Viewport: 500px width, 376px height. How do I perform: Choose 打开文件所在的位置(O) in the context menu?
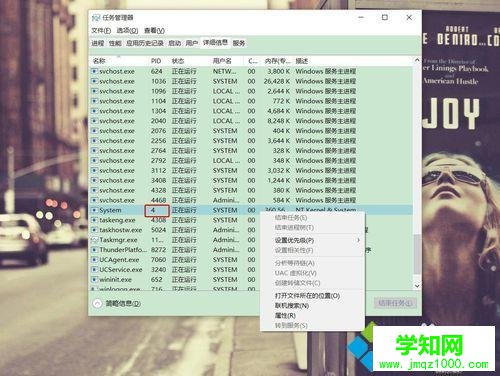click(x=307, y=296)
